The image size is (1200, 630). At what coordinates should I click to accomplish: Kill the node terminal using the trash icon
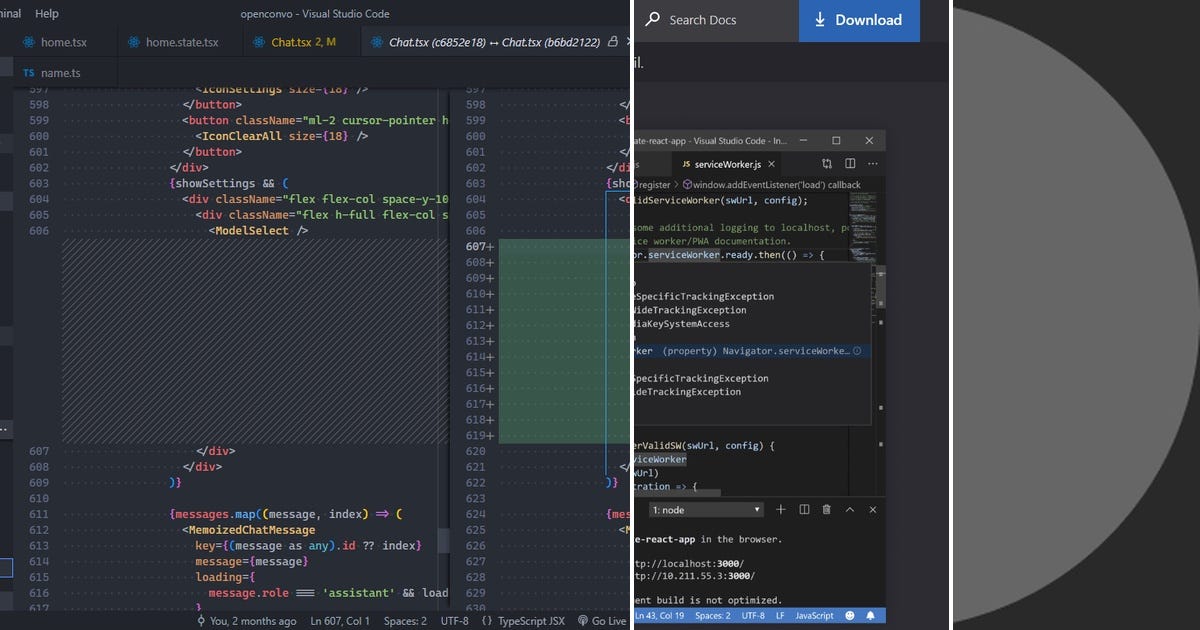click(825, 510)
